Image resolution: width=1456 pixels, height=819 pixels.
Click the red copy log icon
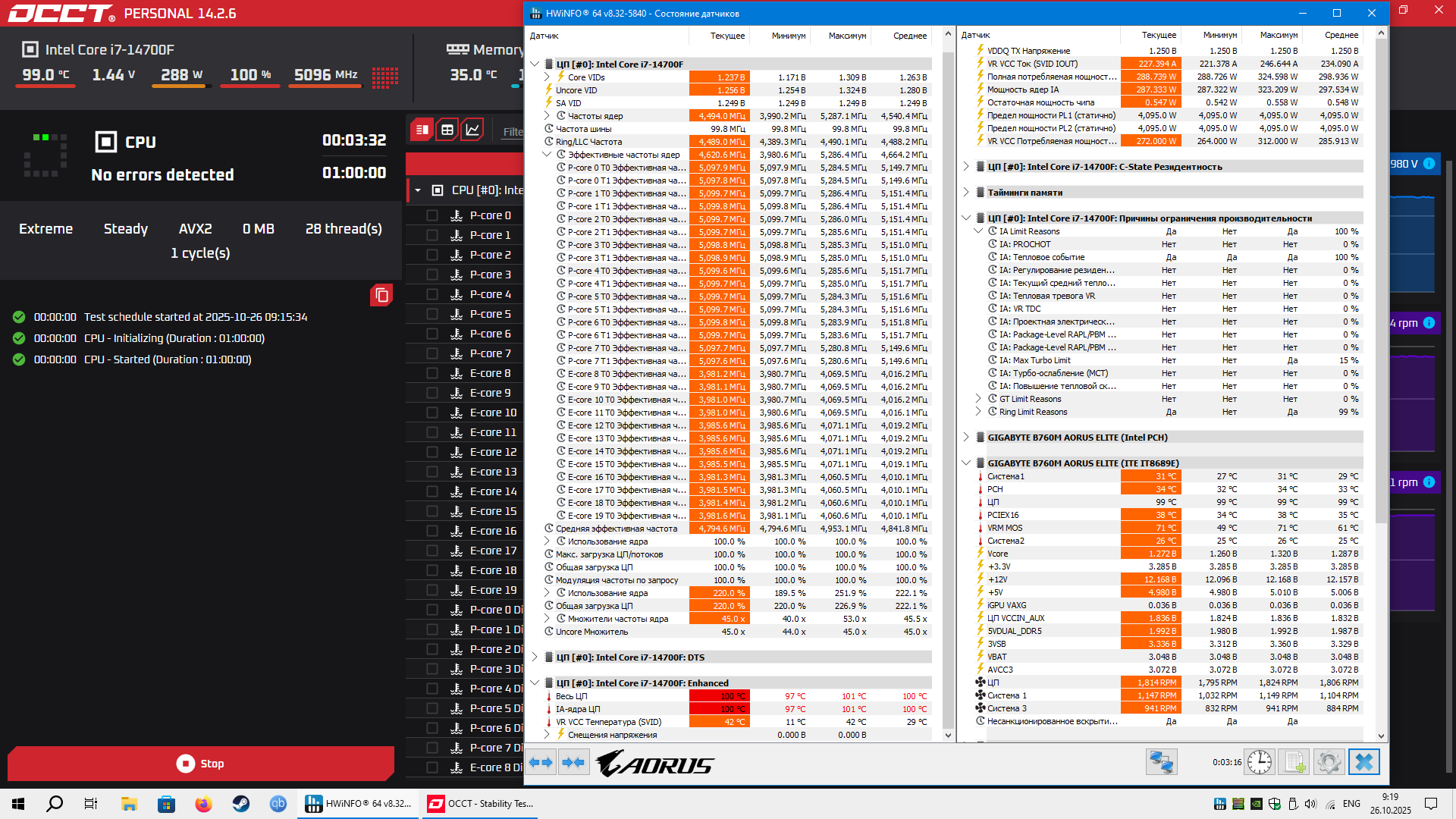coord(381,296)
